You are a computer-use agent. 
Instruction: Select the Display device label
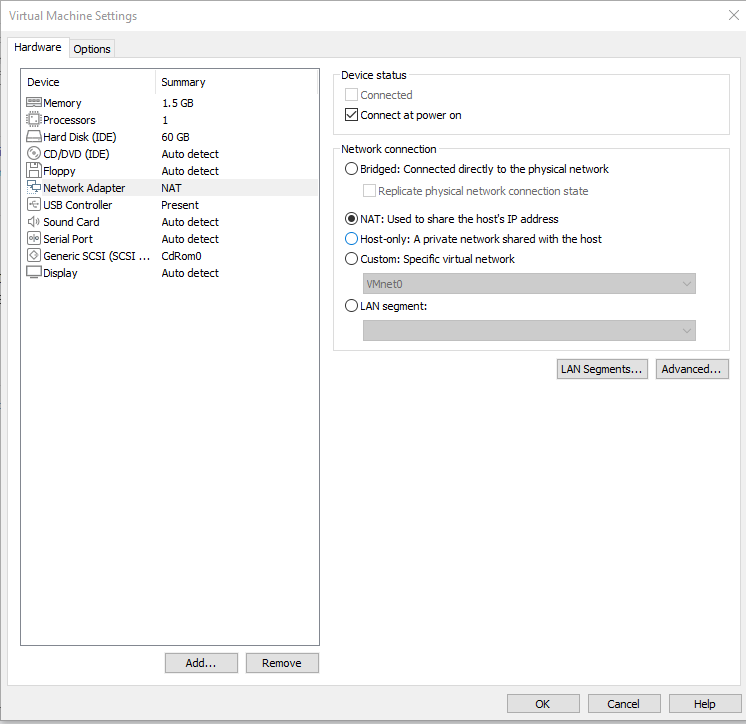[x=60, y=273]
